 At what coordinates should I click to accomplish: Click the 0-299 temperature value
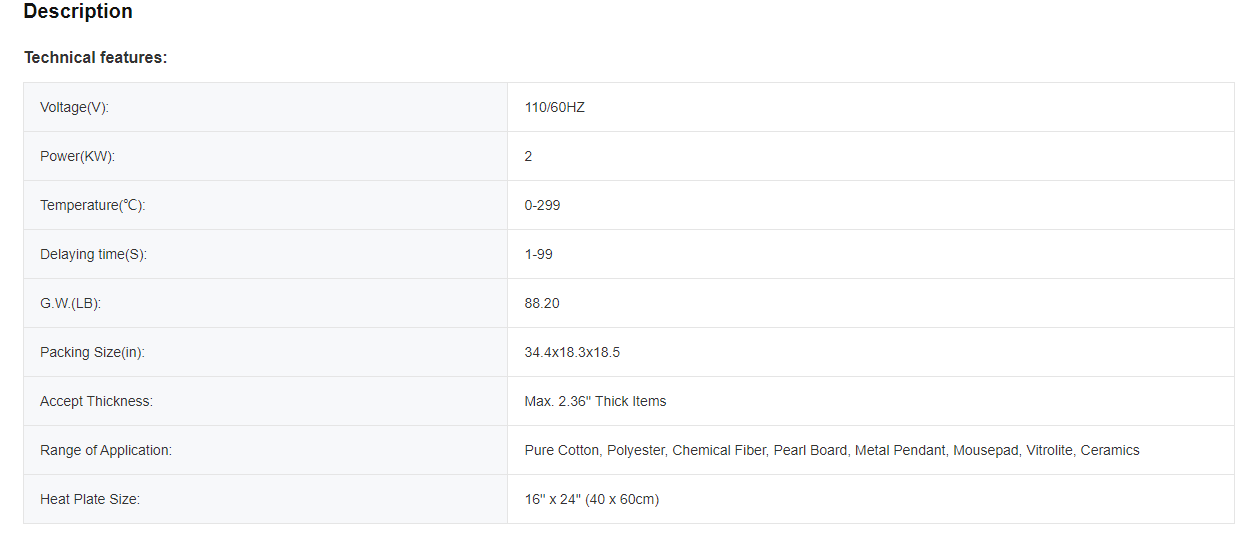(x=542, y=205)
